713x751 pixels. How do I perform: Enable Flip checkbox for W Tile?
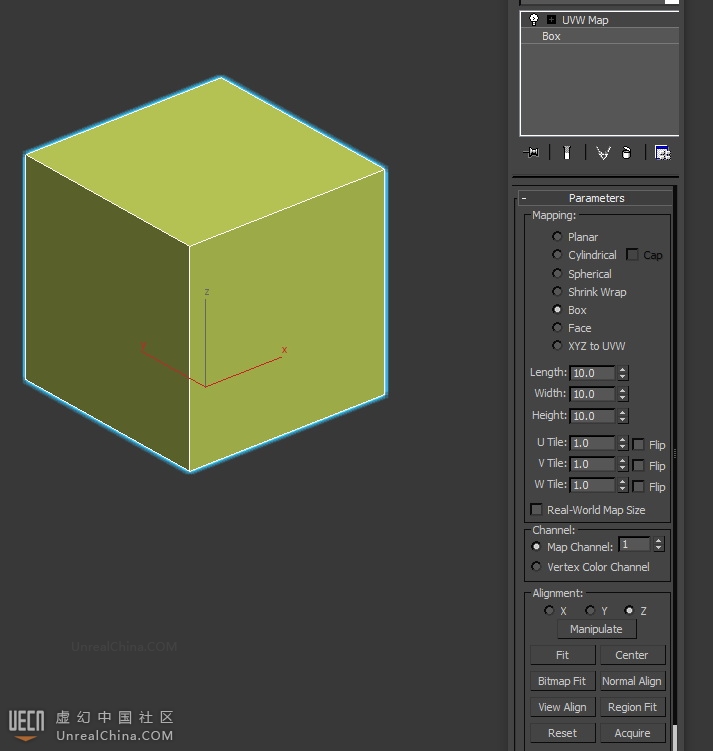(638, 486)
